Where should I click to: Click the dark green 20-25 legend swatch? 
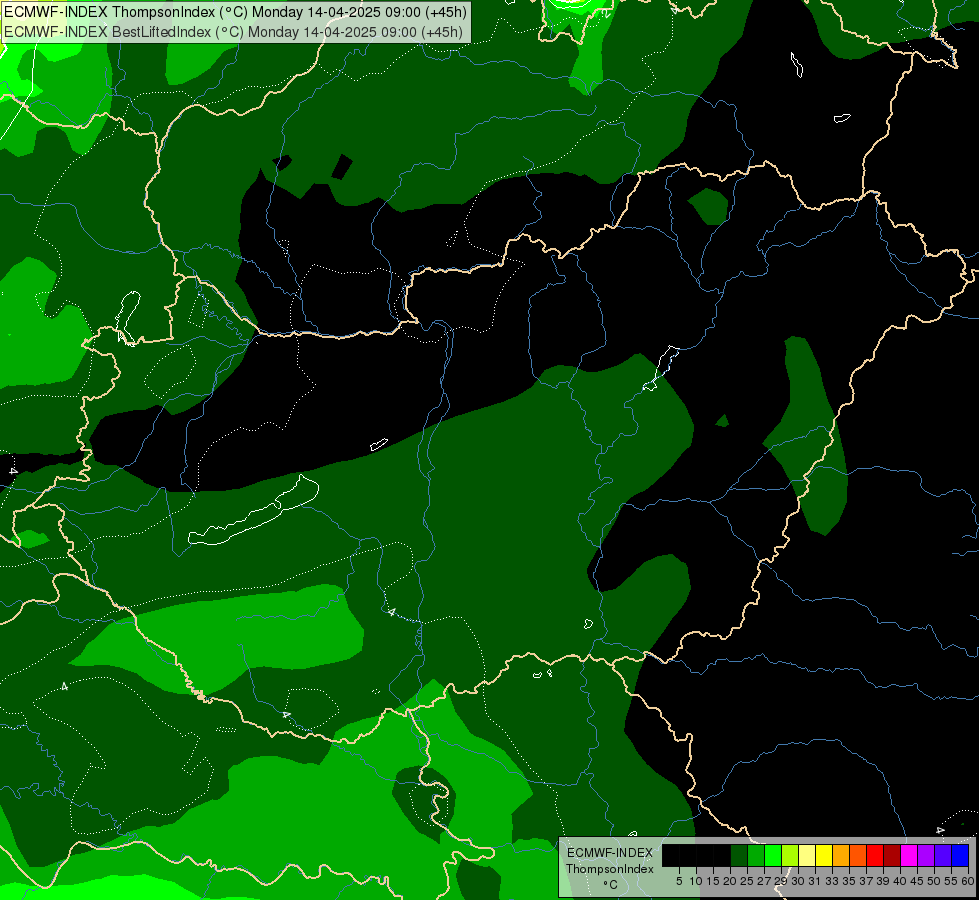tap(739, 855)
